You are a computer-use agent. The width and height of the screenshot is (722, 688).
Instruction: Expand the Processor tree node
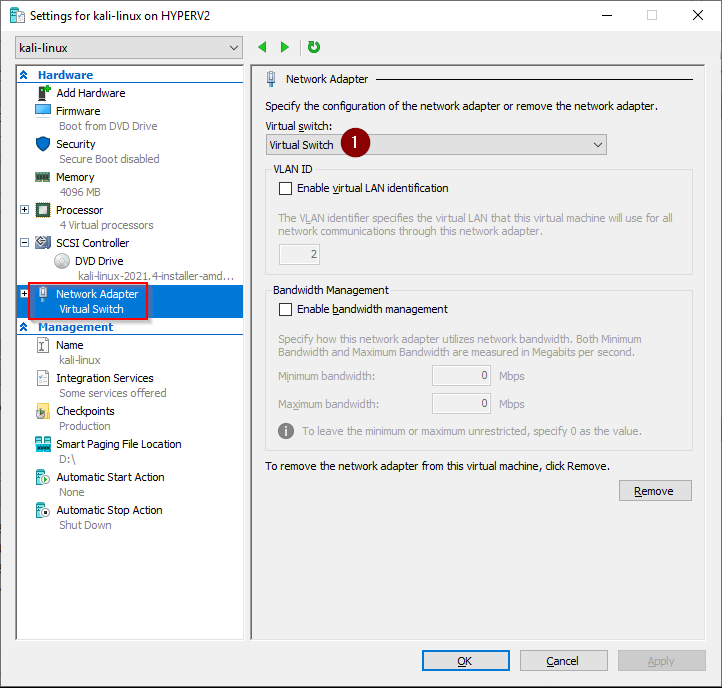pos(25,210)
